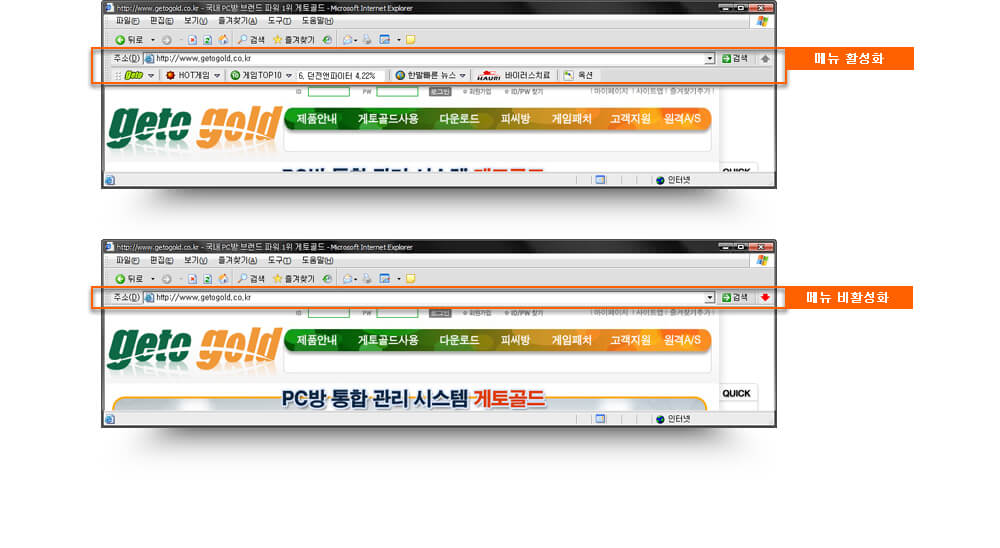Open 편집 menu in upper window
The image size is (1000, 548).
(x=161, y=21)
